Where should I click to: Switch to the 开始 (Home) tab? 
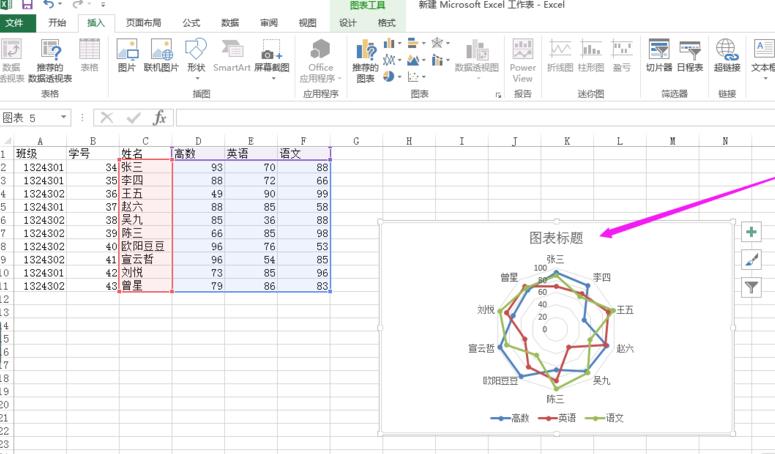coord(57,23)
